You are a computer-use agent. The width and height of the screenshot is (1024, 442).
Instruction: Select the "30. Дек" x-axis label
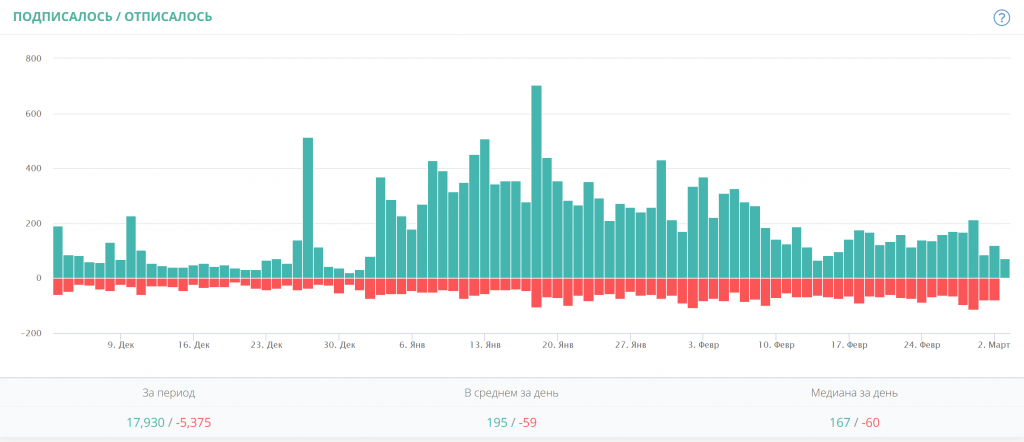339,344
